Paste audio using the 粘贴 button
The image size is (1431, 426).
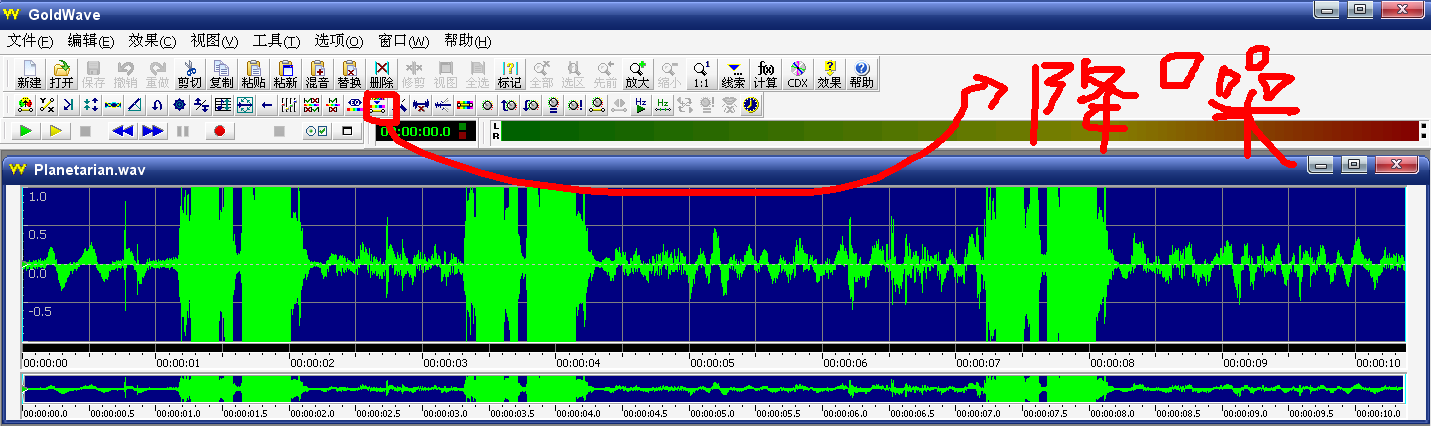[x=253, y=74]
